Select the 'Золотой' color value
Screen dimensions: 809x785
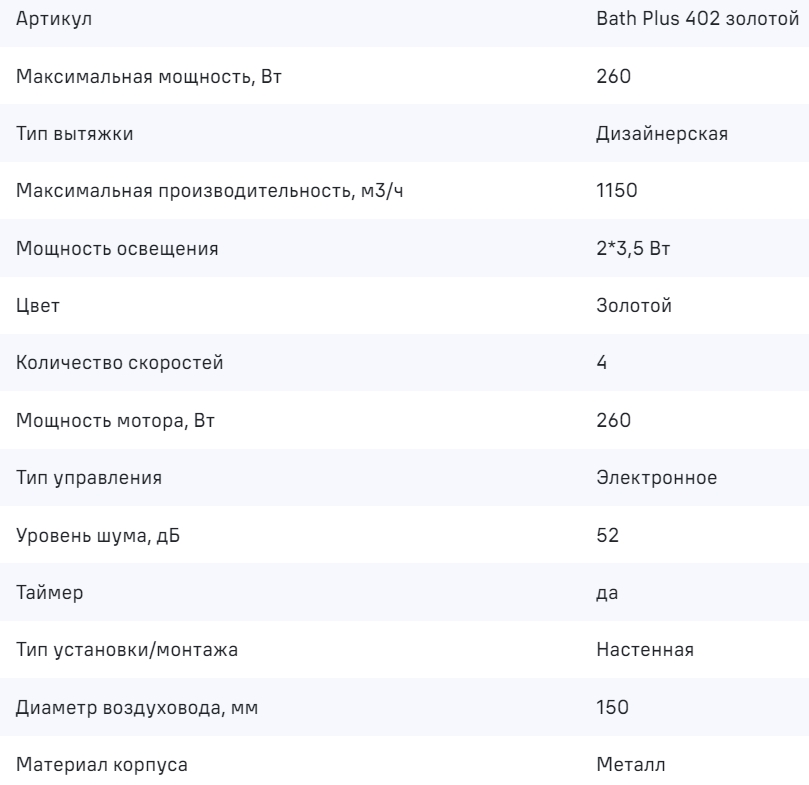click(633, 306)
